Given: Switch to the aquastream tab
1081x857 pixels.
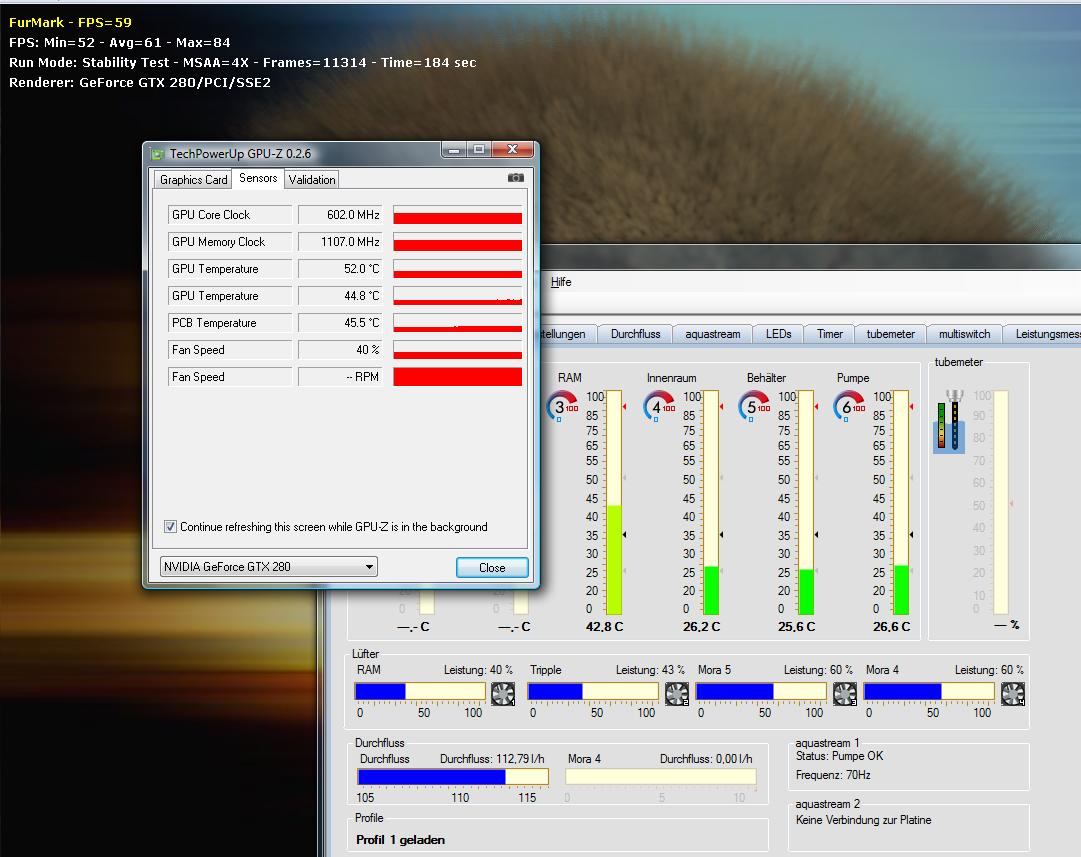Looking at the screenshot, I should pyautogui.click(x=712, y=334).
